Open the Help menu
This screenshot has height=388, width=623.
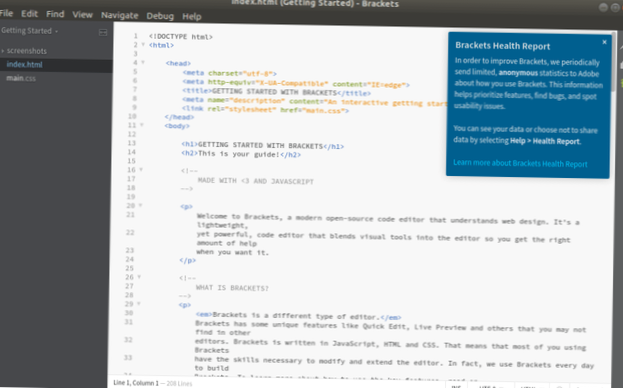click(x=192, y=16)
